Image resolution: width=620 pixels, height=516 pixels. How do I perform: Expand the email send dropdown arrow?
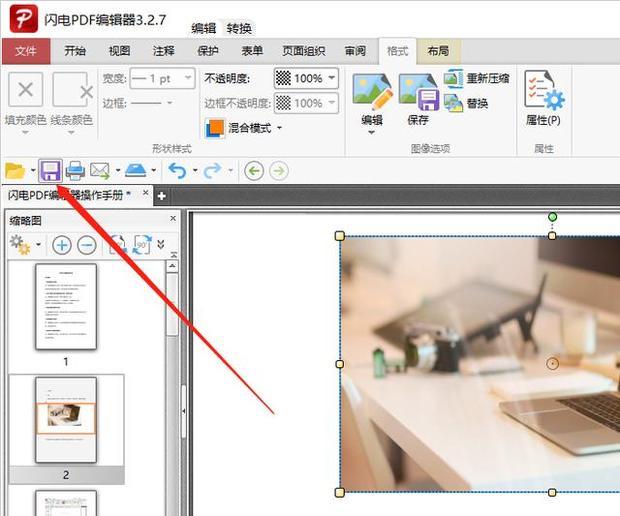click(x=118, y=171)
